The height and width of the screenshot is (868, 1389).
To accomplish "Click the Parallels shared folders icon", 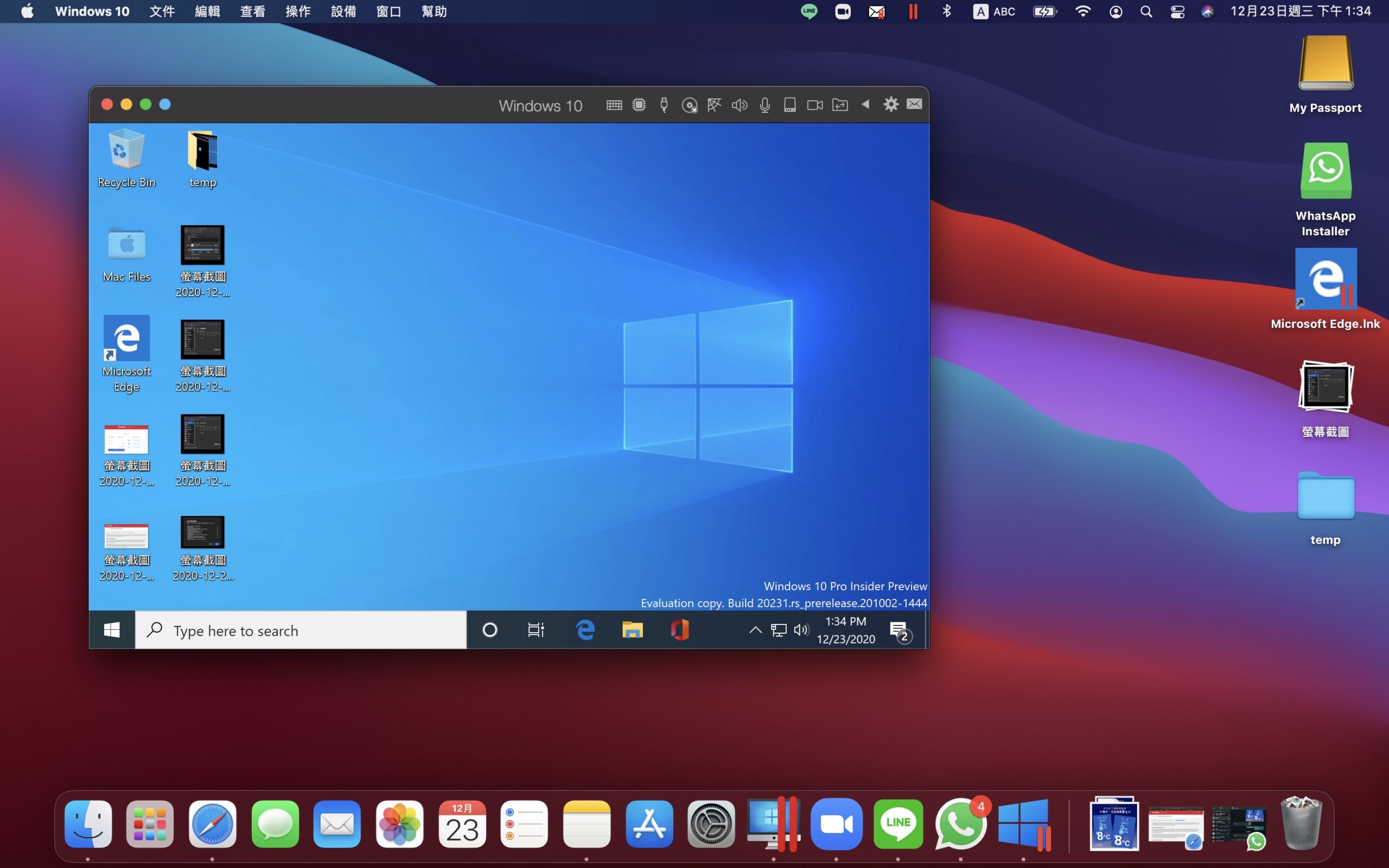I will [840, 105].
